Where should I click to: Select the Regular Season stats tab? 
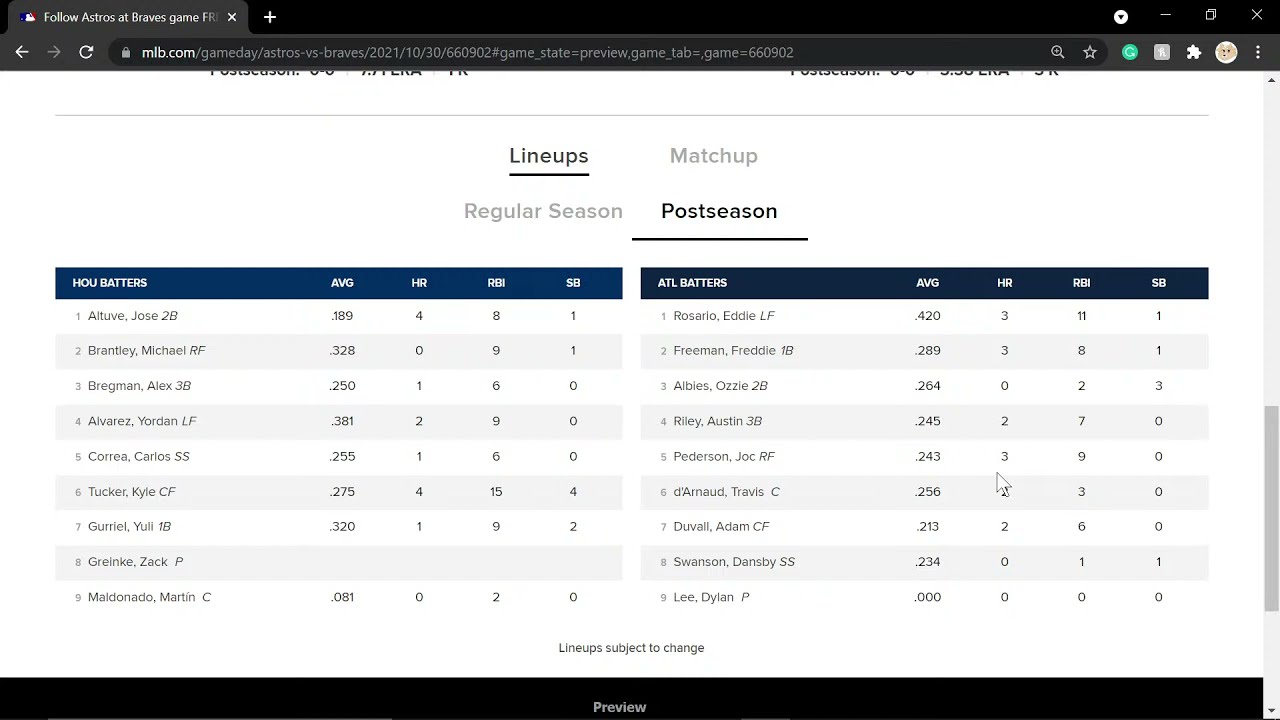[x=543, y=211]
